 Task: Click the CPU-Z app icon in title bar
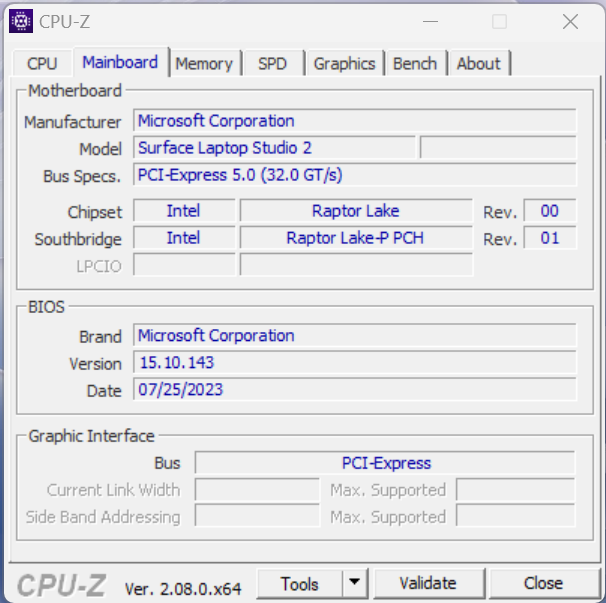click(21, 21)
